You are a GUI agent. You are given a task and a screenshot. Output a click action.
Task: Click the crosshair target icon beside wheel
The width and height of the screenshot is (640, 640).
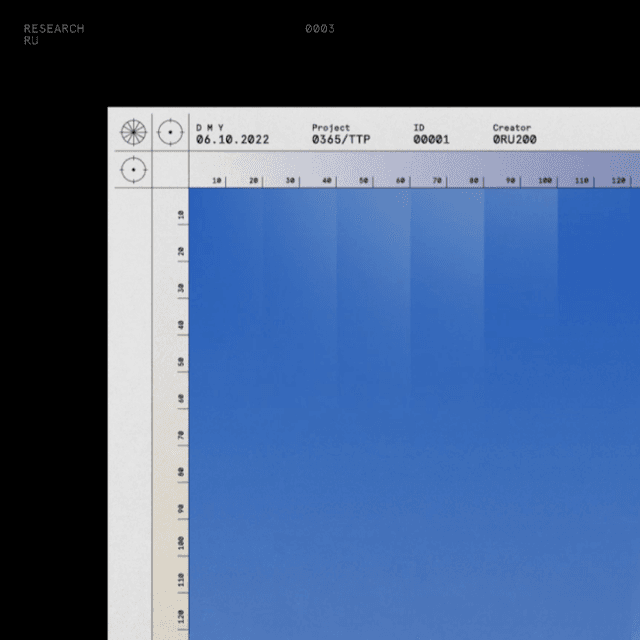(x=170, y=132)
